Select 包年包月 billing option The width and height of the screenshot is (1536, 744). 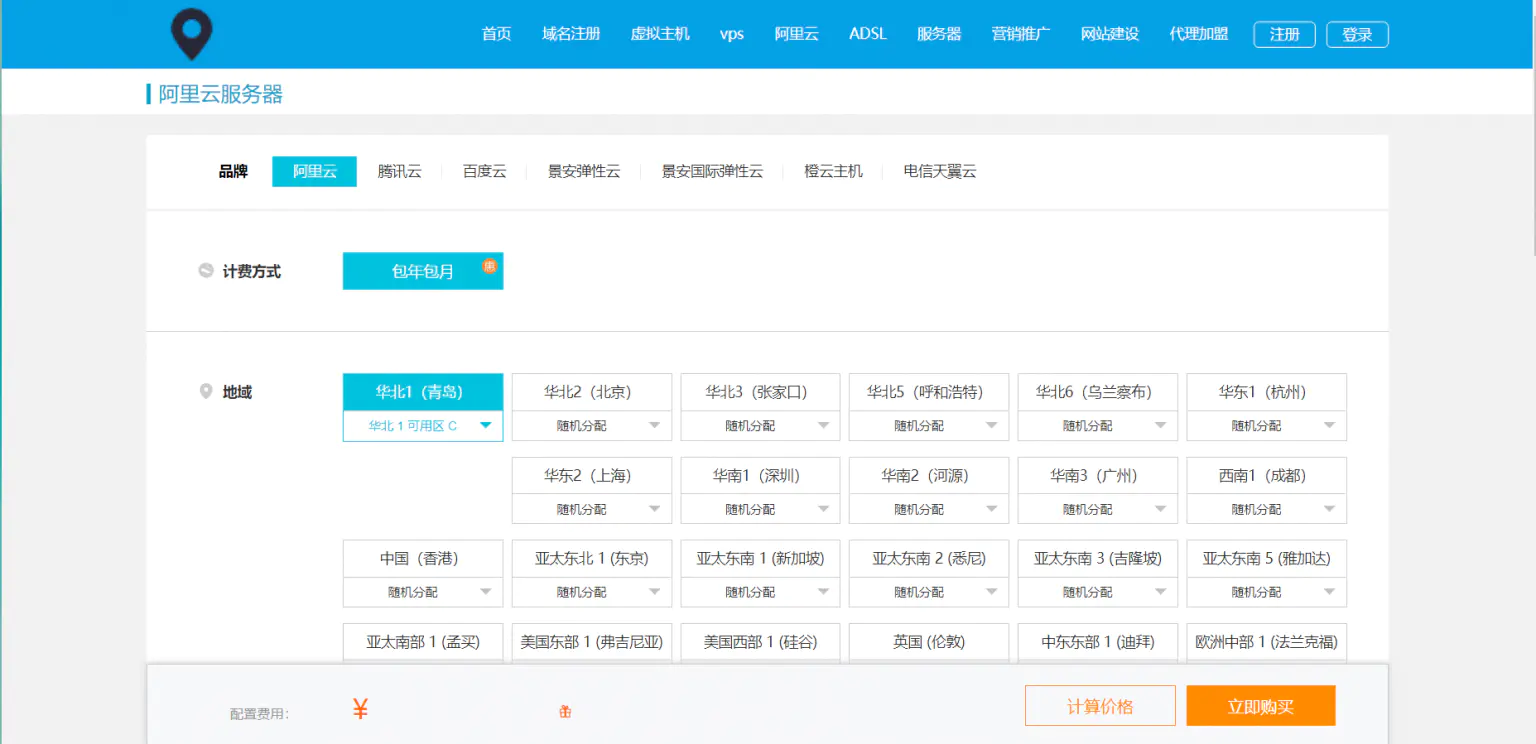pos(423,271)
